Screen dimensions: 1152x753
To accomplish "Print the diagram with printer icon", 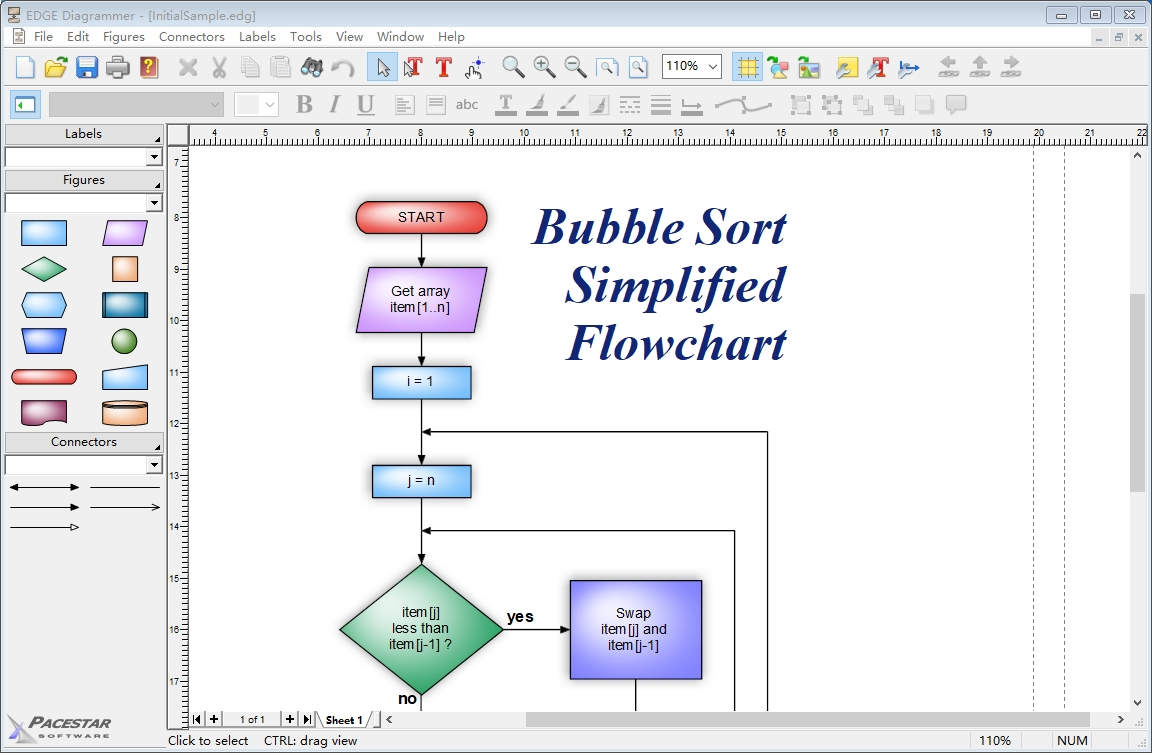I will (118, 68).
